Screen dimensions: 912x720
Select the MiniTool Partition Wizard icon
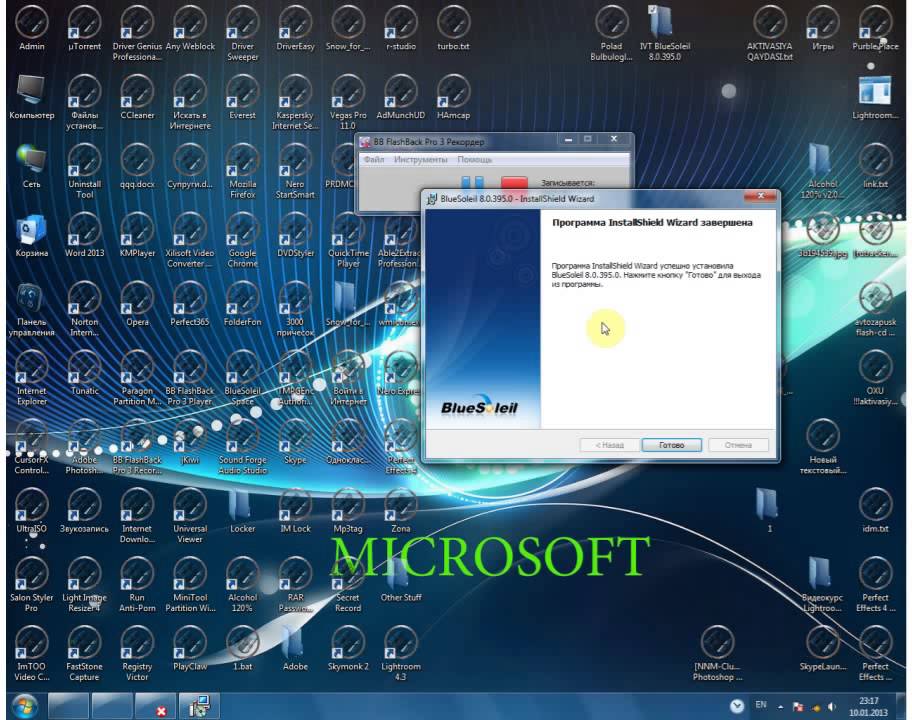click(x=190, y=585)
